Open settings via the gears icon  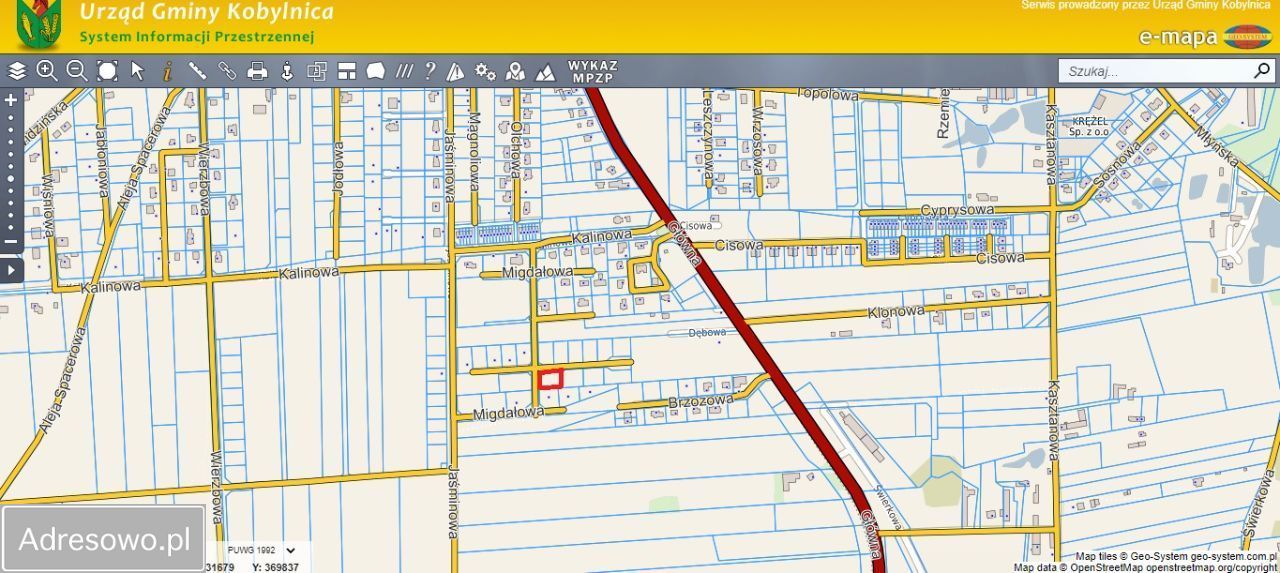[x=486, y=71]
